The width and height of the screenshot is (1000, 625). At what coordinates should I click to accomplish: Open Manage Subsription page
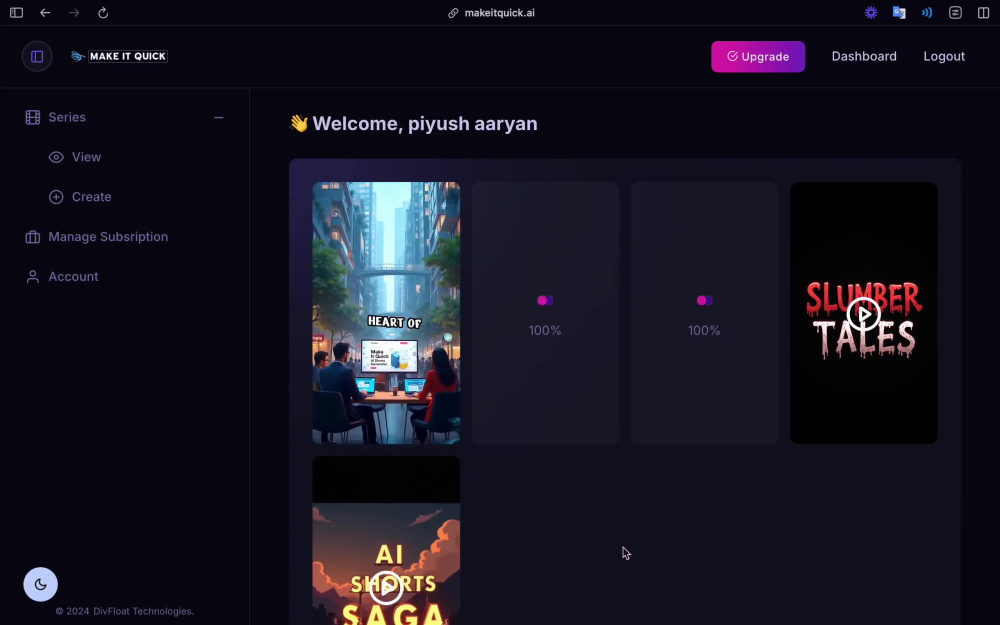coord(108,237)
